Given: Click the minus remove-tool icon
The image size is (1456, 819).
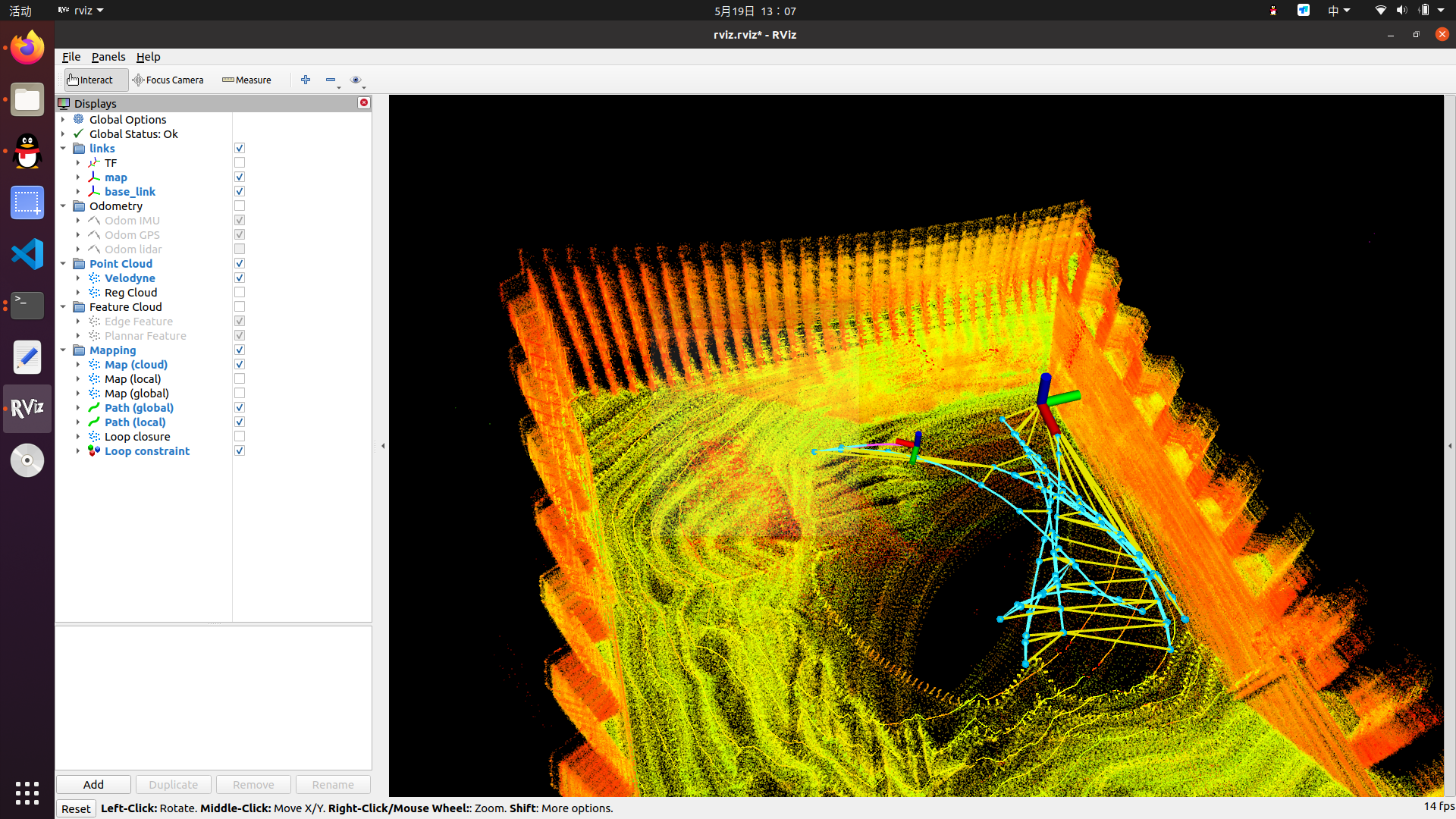Looking at the screenshot, I should pos(331,80).
